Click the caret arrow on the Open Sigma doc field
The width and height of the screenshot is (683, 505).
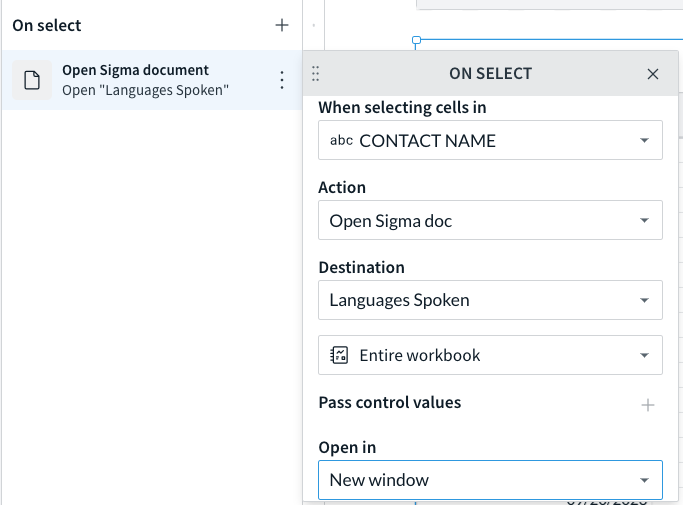pyautogui.click(x=644, y=220)
